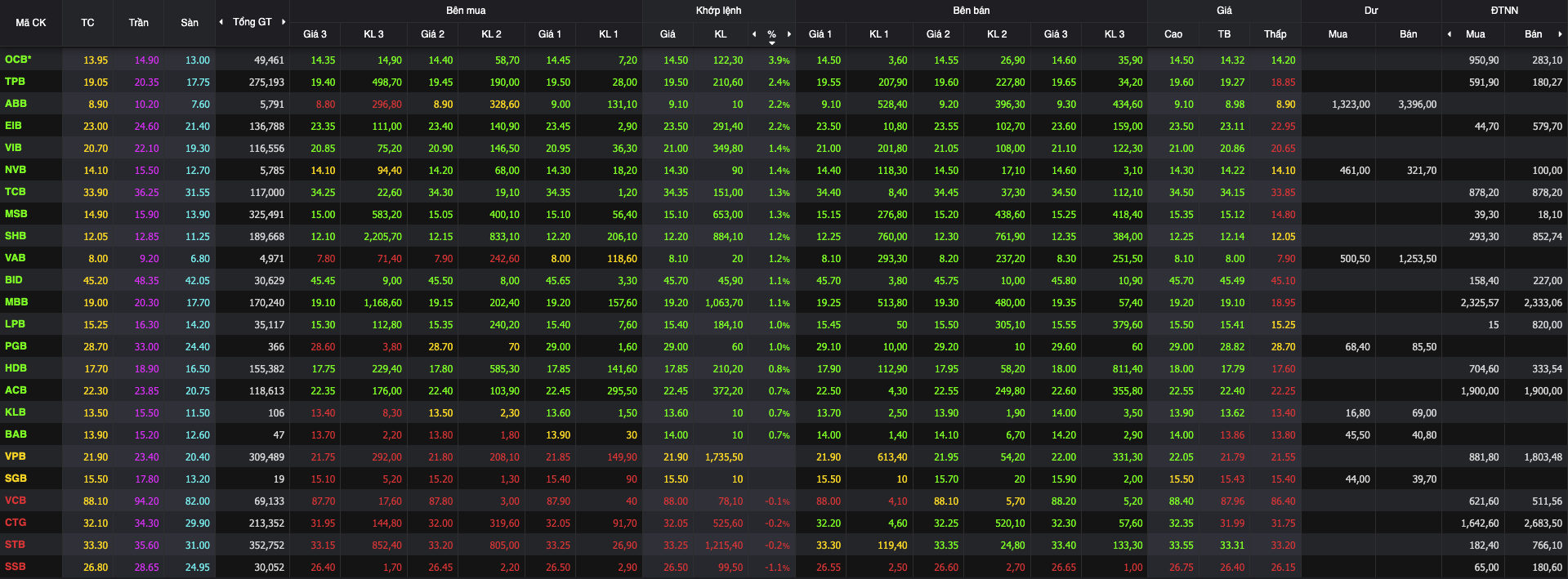Screen dimensions: 1568x579
Task: Click the left arrow beside the % header
Action: (x=754, y=34)
